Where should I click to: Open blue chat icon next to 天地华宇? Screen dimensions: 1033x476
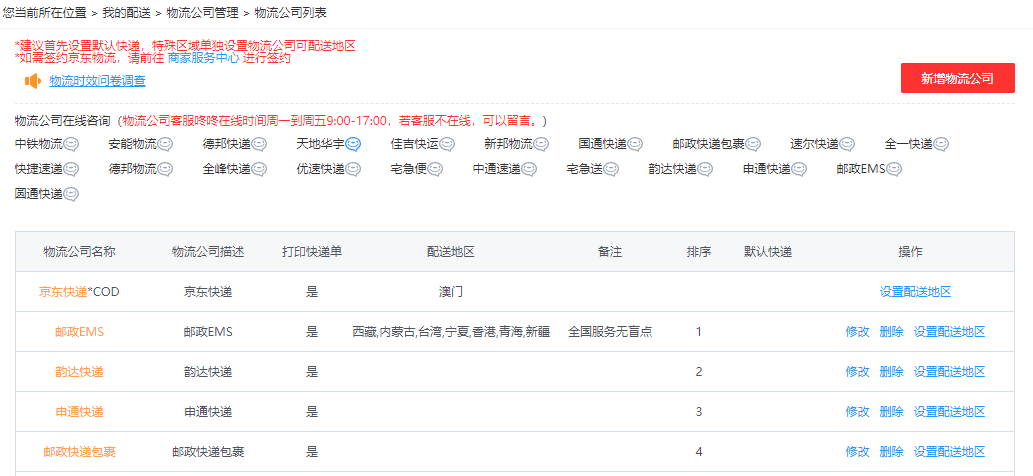pos(353,144)
